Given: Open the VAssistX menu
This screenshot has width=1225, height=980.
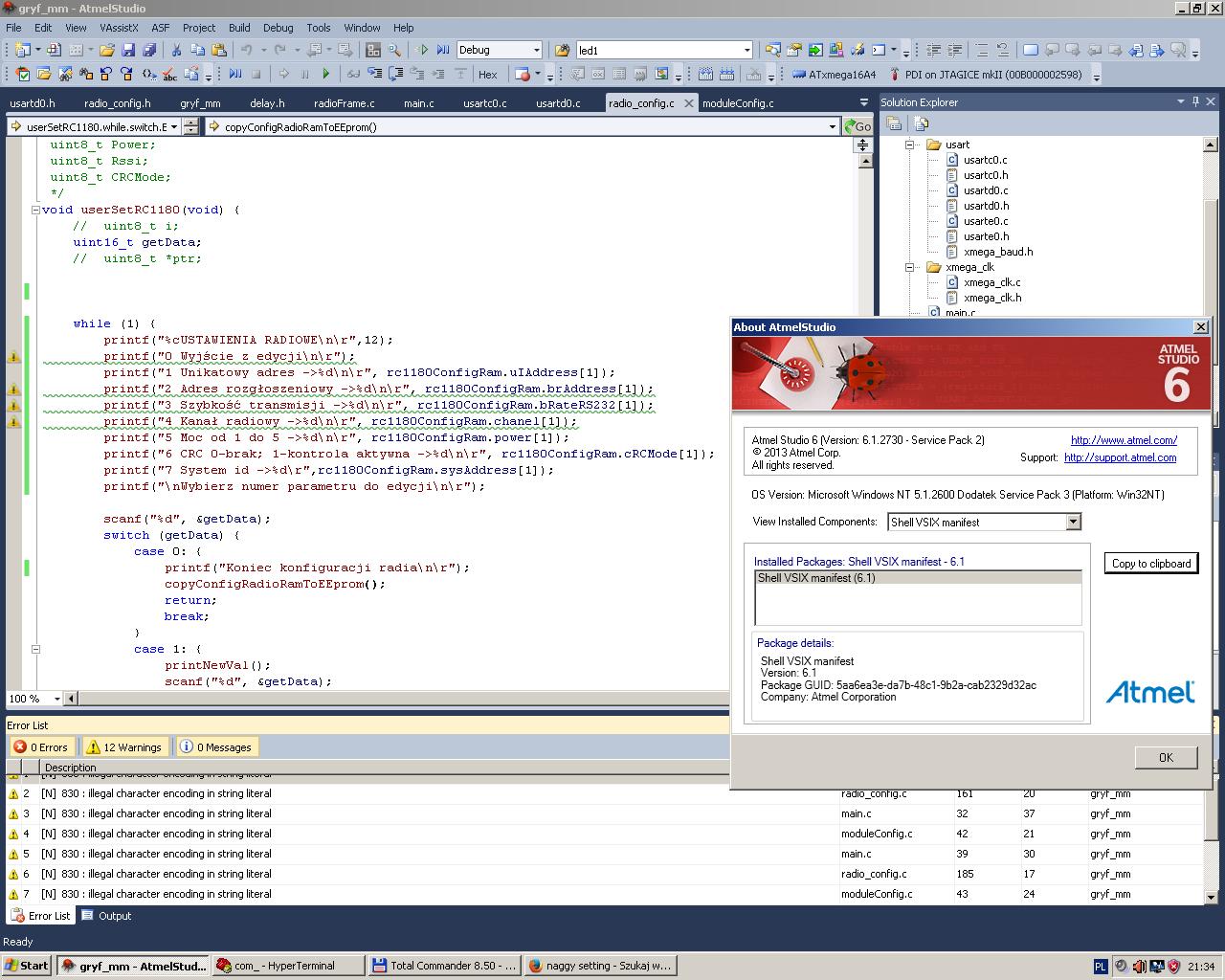Looking at the screenshot, I should coord(119,28).
